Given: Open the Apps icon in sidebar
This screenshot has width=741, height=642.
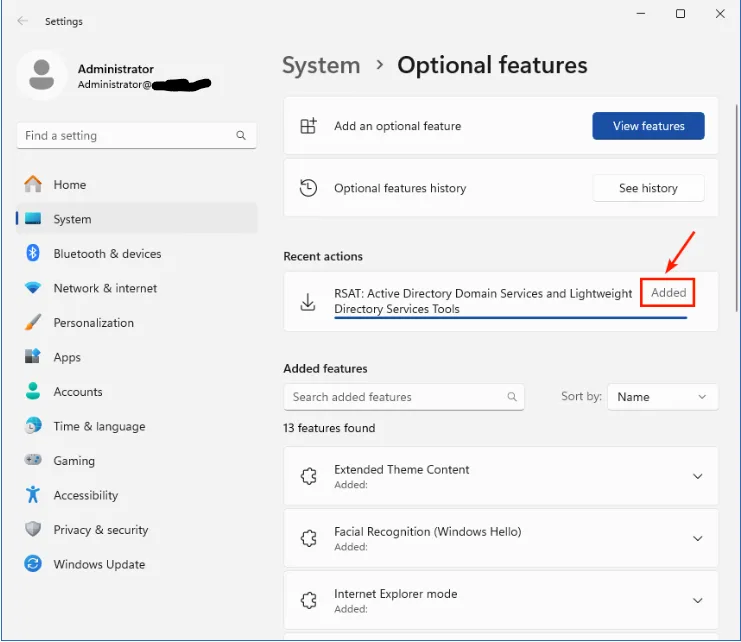Looking at the screenshot, I should pyautogui.click(x=33, y=357).
